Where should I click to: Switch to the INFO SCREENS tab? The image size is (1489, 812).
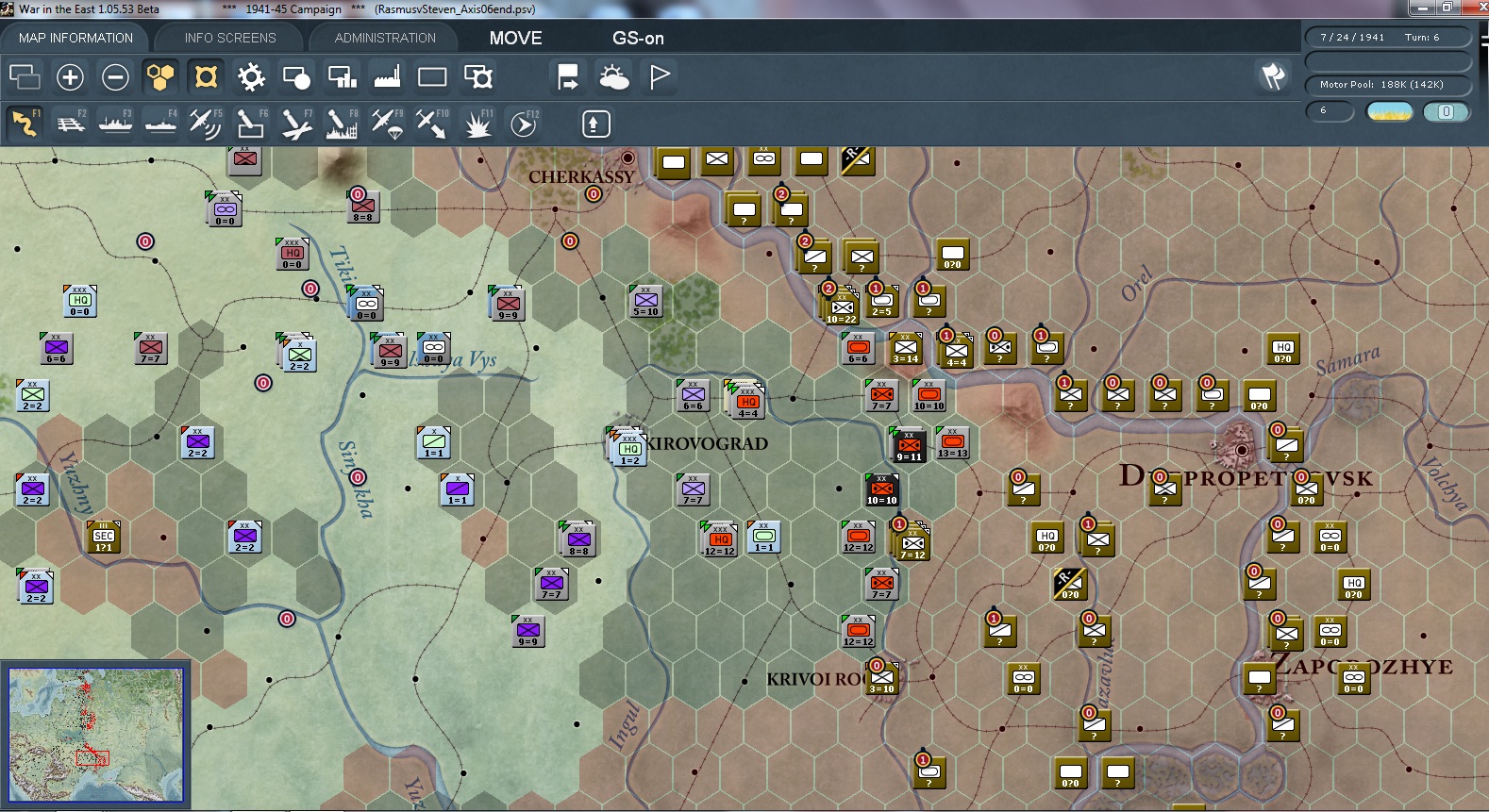tap(230, 38)
